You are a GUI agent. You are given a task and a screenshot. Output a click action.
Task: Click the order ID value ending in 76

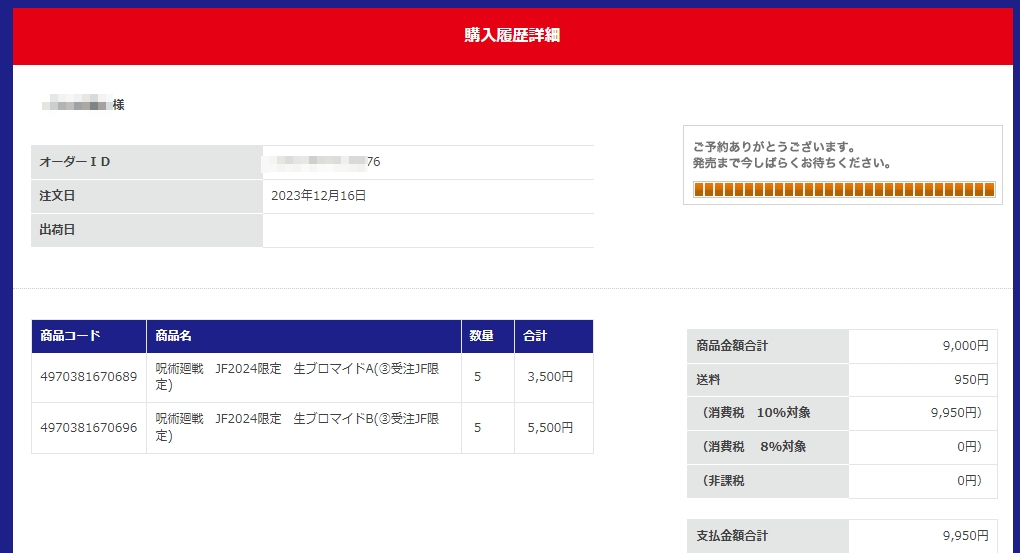(x=322, y=162)
